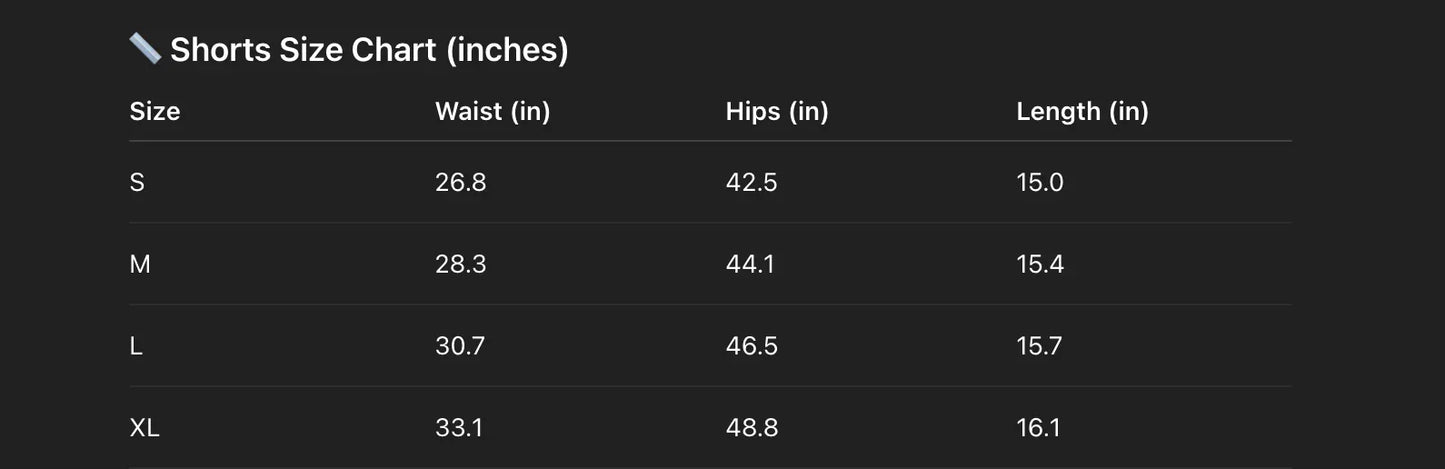Select the Waist (in) column header

tap(492, 111)
